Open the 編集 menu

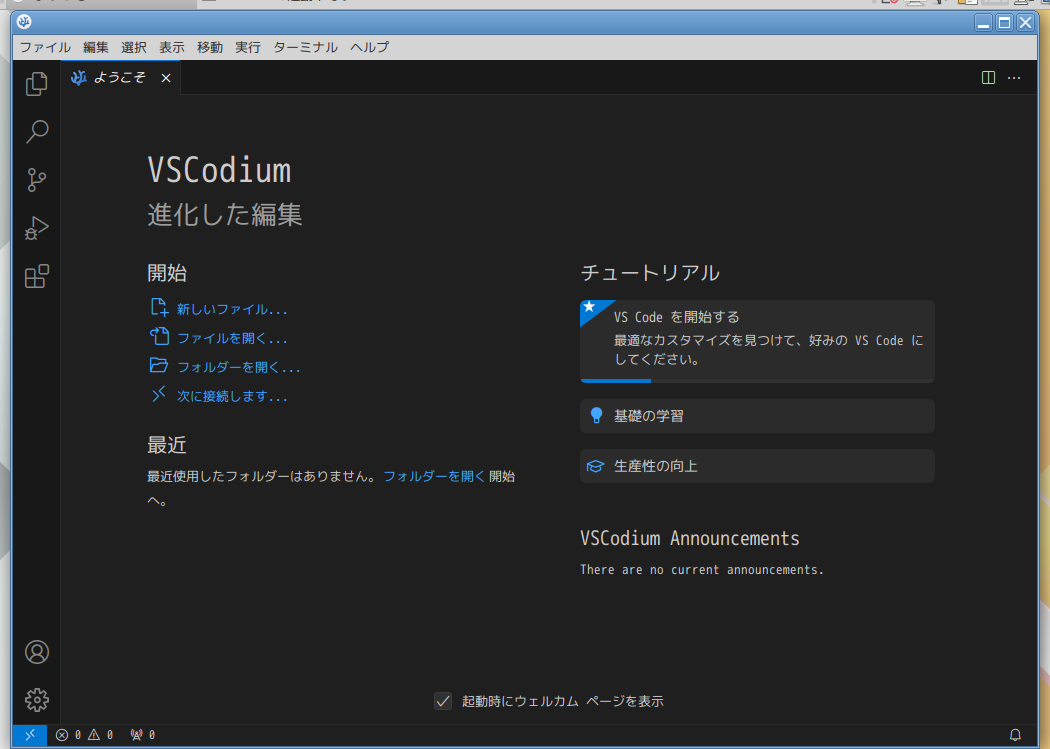[x=96, y=48]
